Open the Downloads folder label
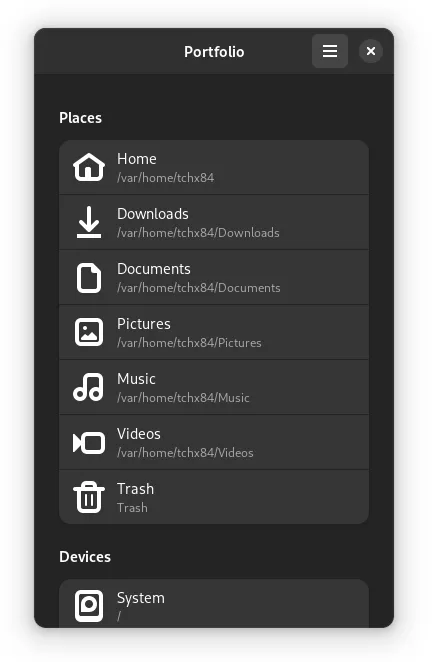 click(x=153, y=214)
